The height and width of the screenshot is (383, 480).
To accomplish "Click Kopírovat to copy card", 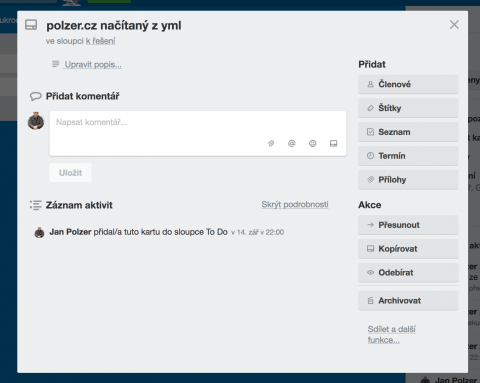I will pos(408,249).
